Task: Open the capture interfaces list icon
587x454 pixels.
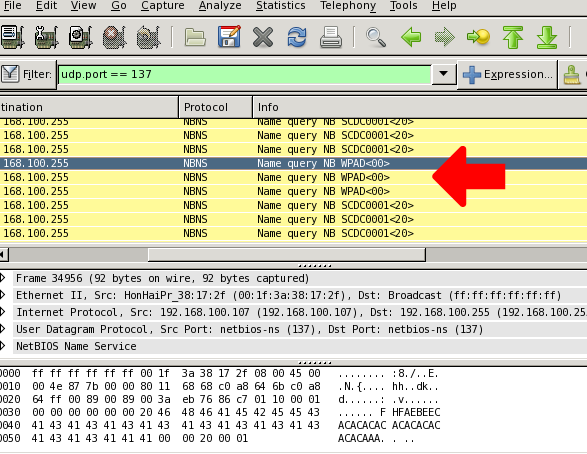Action: click(x=13, y=37)
